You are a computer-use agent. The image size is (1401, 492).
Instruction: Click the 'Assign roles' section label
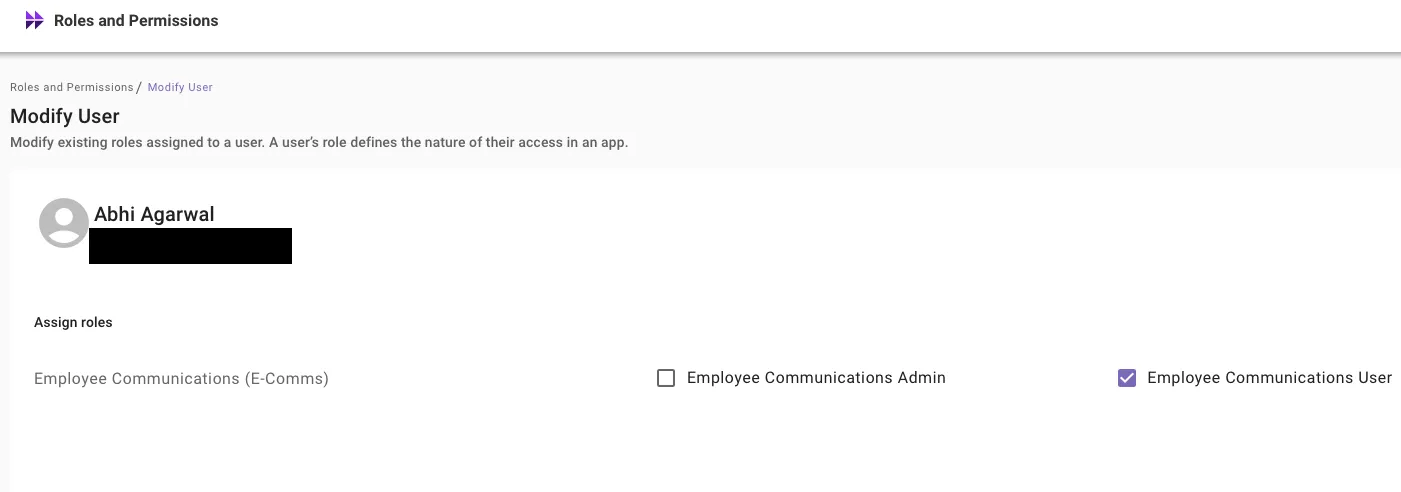tap(73, 322)
